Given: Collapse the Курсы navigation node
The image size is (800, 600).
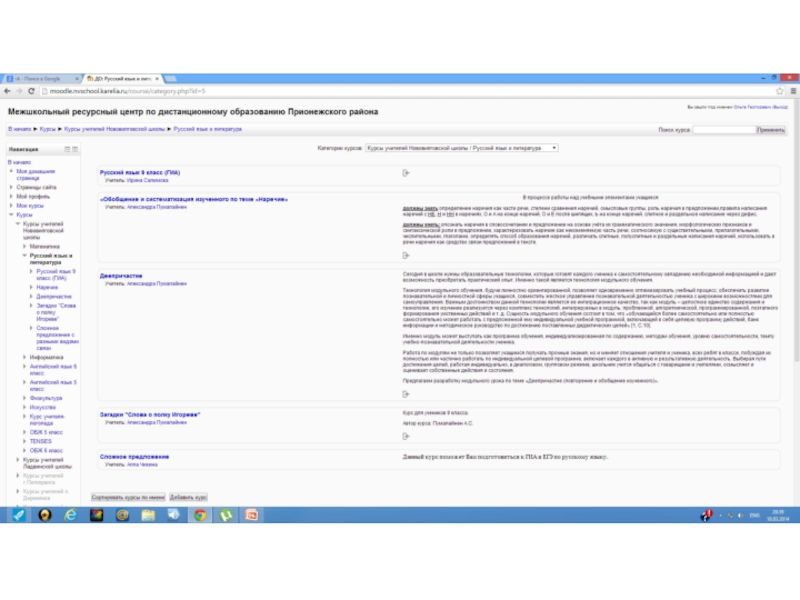Looking at the screenshot, I should point(11,215).
